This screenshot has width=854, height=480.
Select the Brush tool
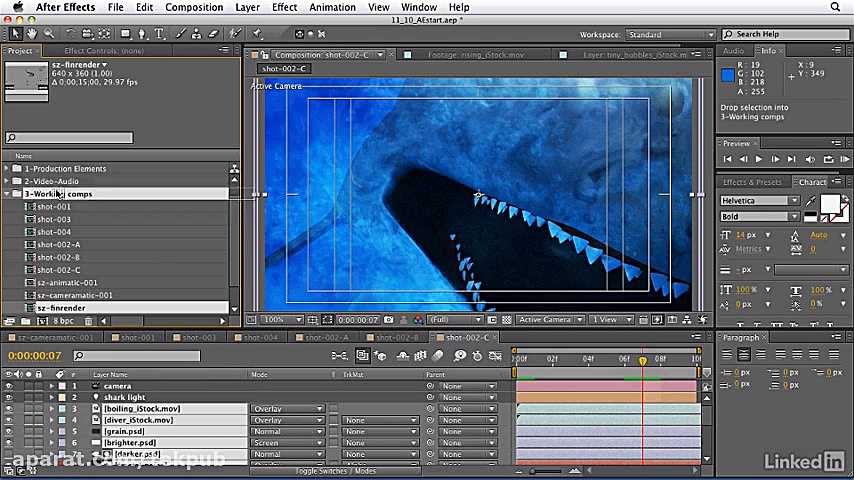click(180, 34)
